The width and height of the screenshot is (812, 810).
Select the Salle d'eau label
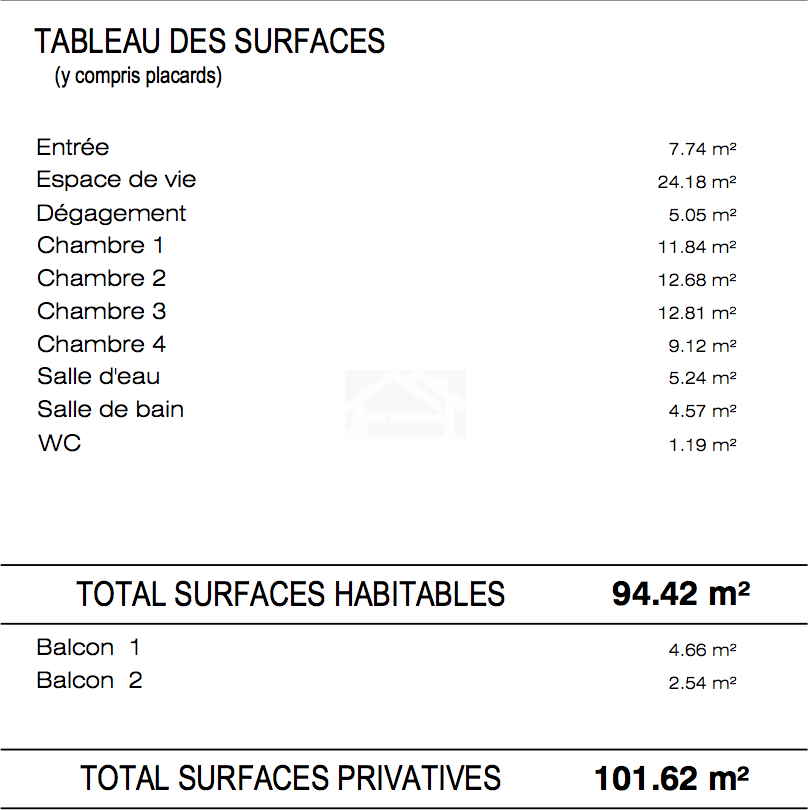(x=98, y=377)
